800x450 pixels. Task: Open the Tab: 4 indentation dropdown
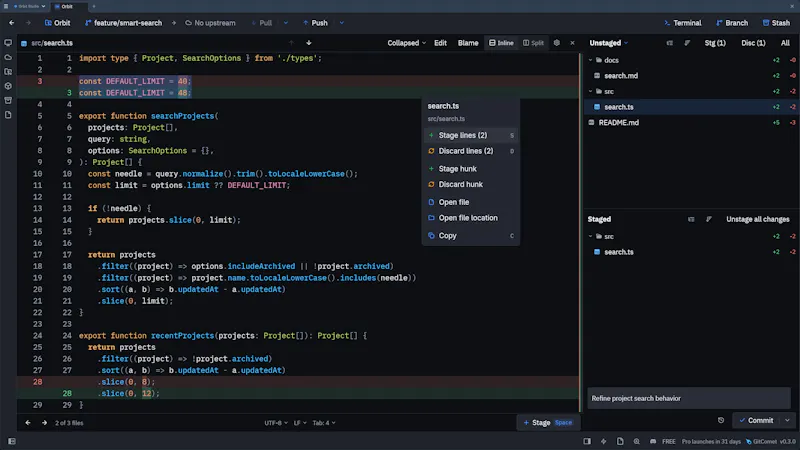[x=324, y=422]
